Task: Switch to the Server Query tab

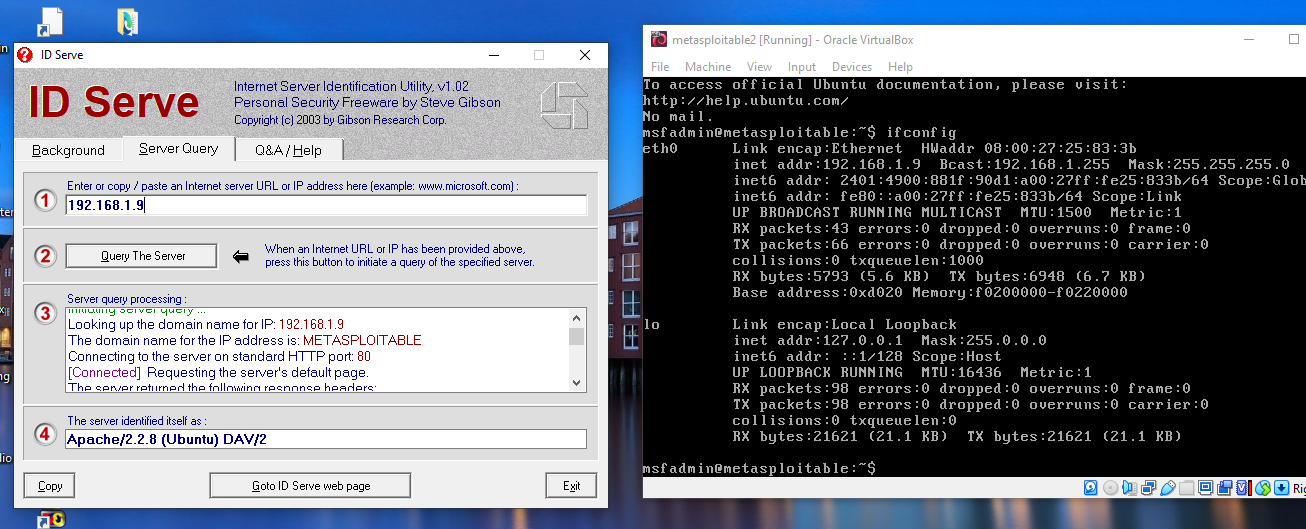Action: (178, 148)
